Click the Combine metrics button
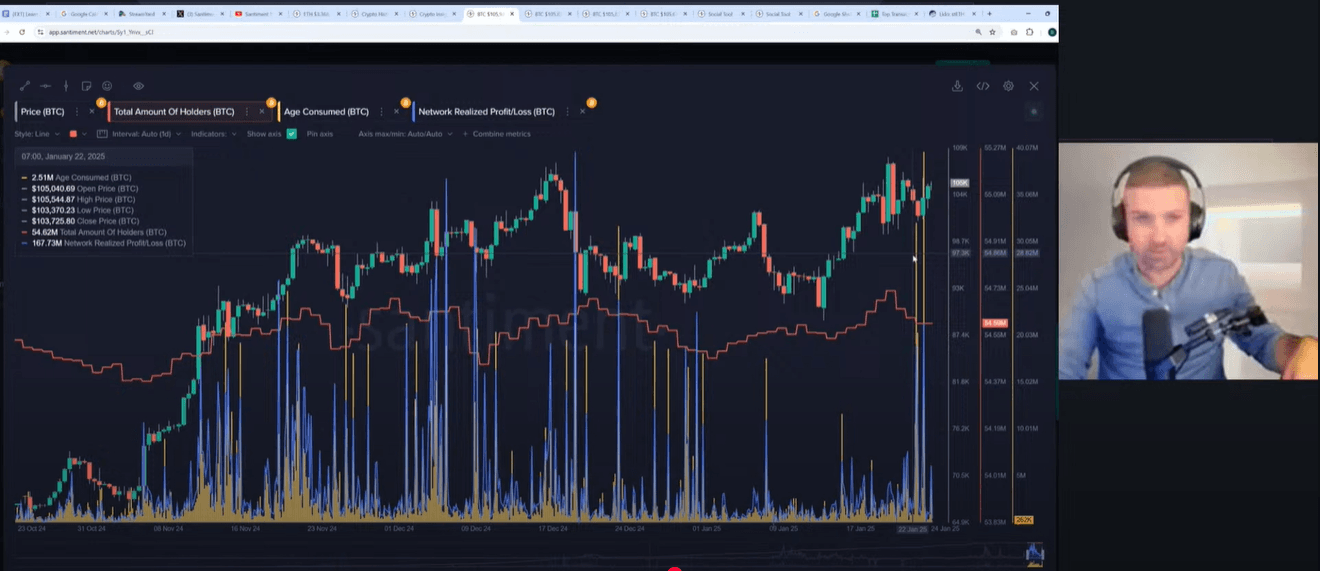The height and width of the screenshot is (571, 1320). 501,134
